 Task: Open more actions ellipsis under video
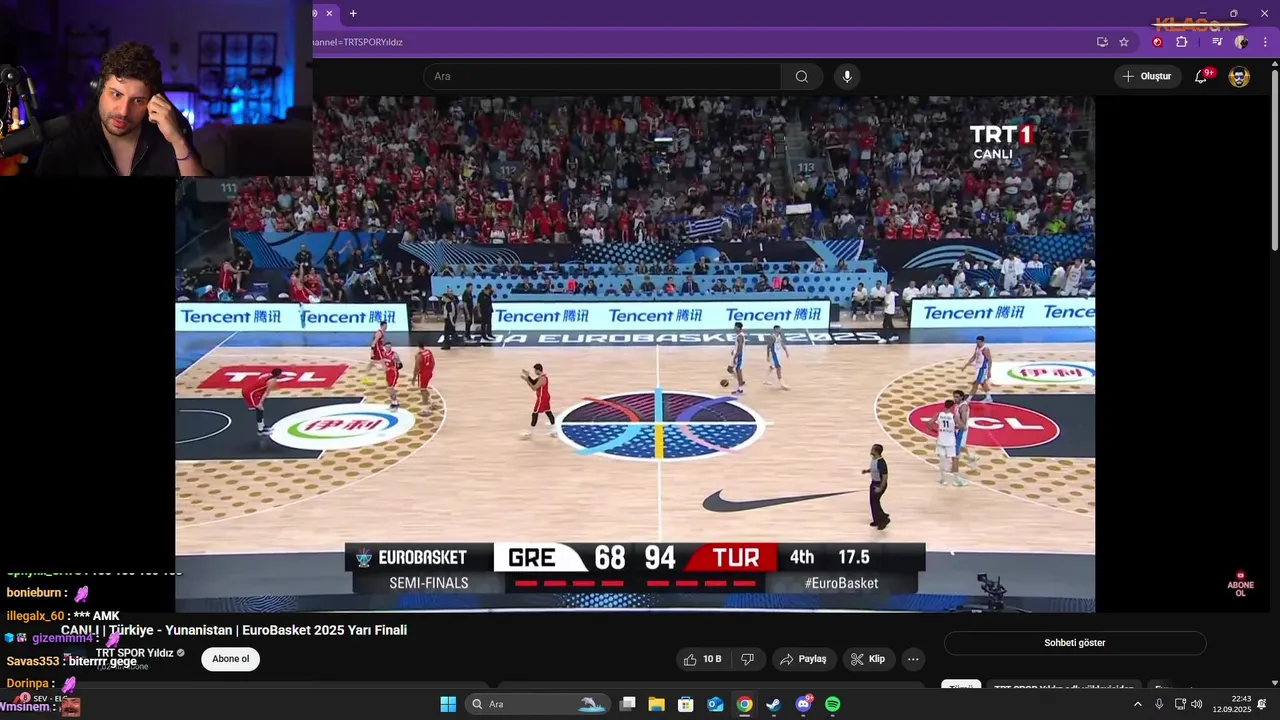click(912, 659)
